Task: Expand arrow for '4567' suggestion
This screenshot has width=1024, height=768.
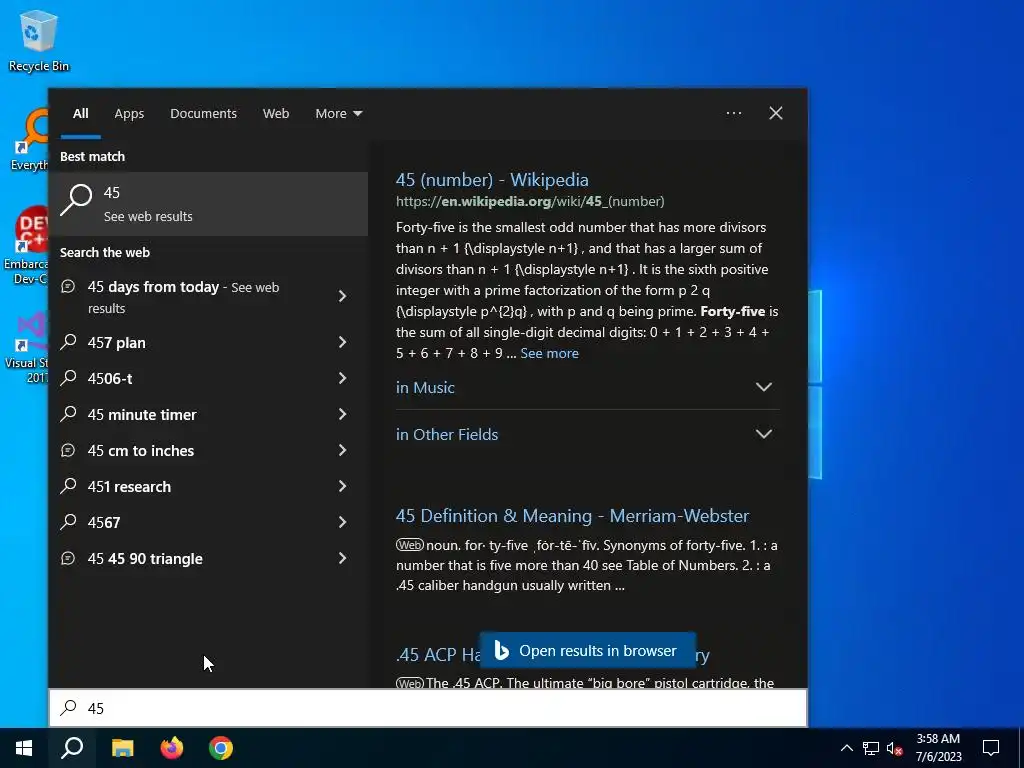Action: click(342, 522)
